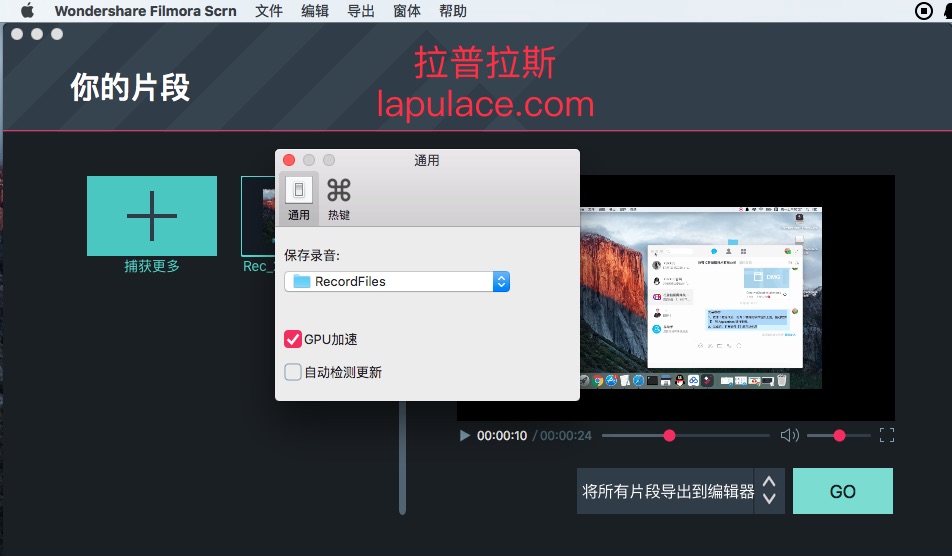Open the 文件 menu
Screen dimensions: 952x556
click(268, 11)
